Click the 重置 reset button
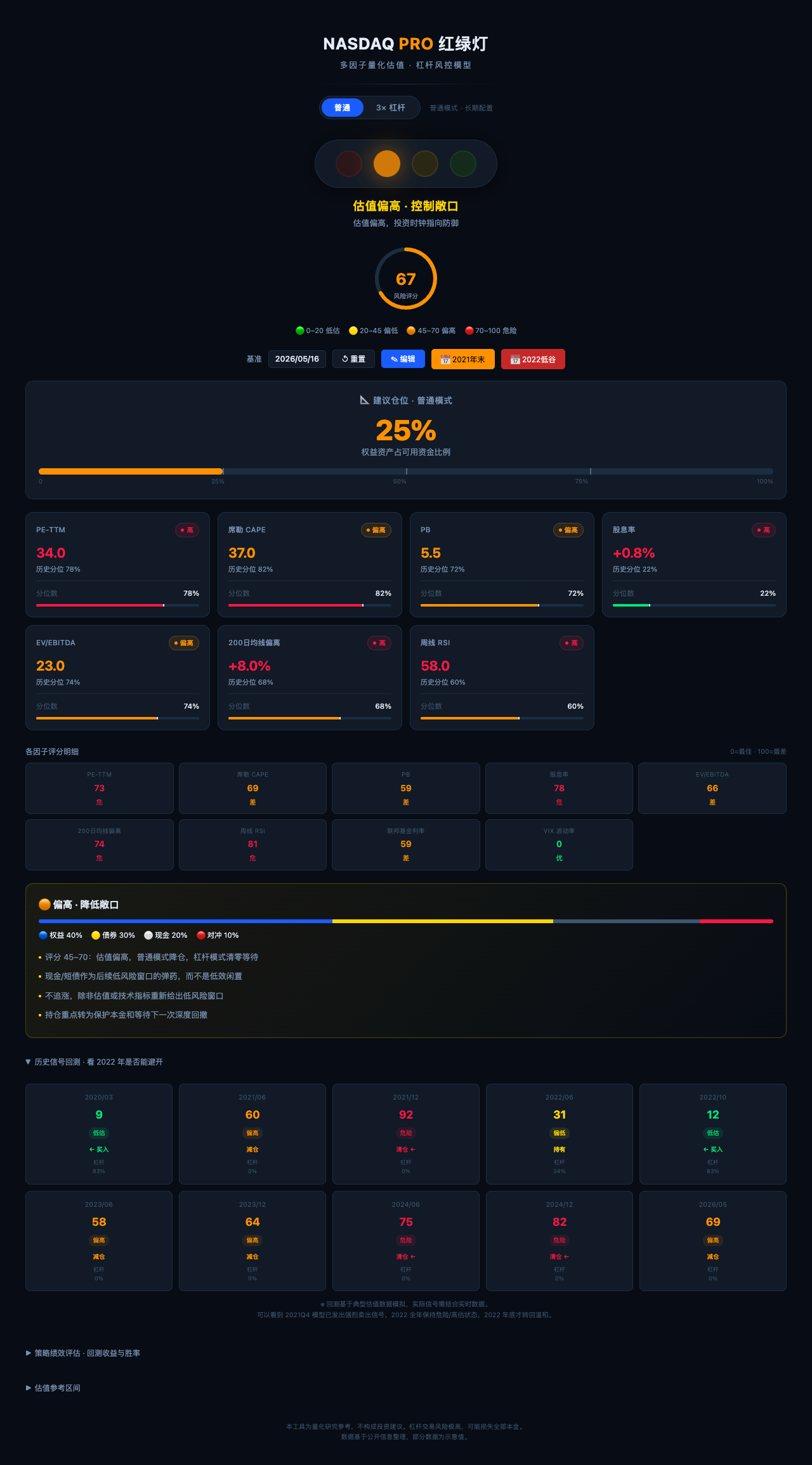 point(353,359)
